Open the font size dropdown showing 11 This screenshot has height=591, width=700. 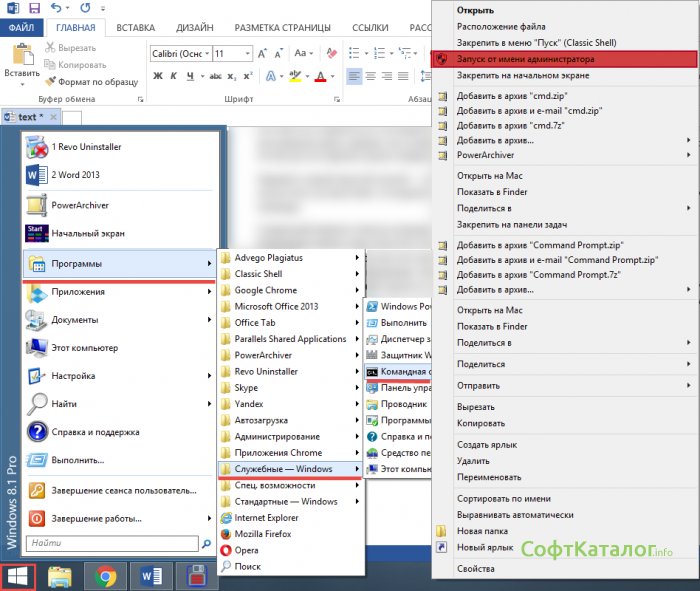point(246,53)
